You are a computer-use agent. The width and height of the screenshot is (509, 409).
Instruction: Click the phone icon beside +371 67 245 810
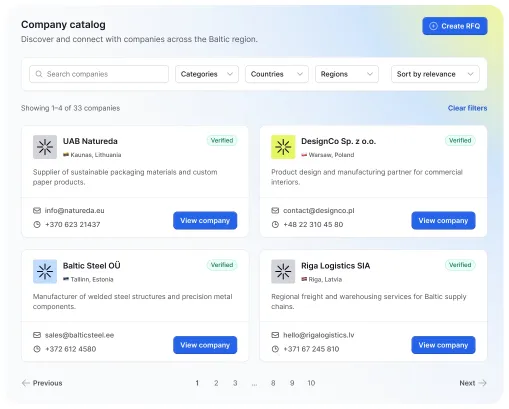(275, 349)
